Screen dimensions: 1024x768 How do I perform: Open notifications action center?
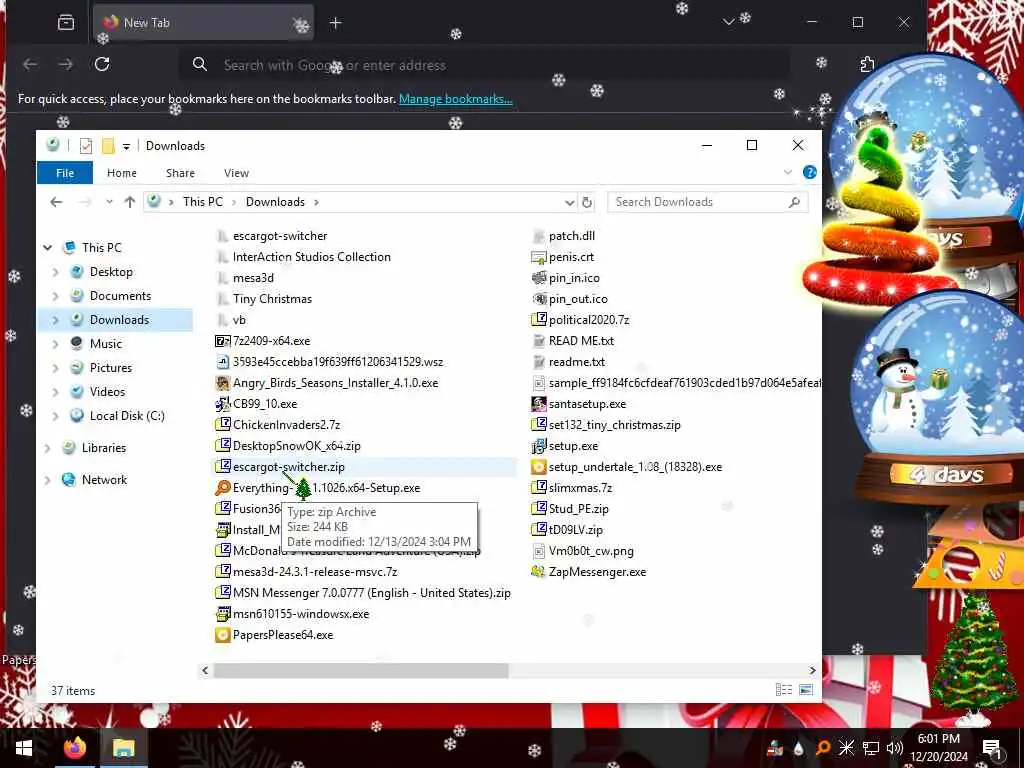click(x=991, y=748)
